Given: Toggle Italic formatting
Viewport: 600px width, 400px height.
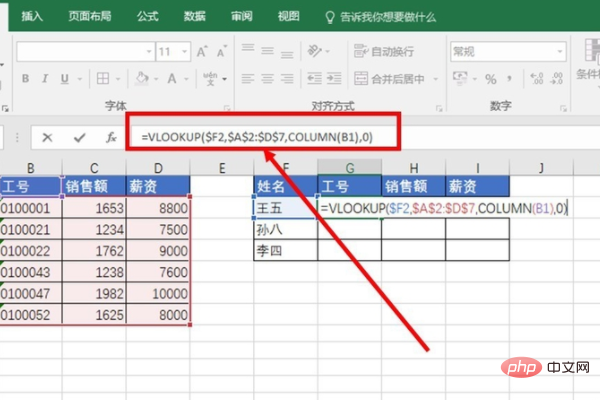Looking at the screenshot, I should (45, 78).
